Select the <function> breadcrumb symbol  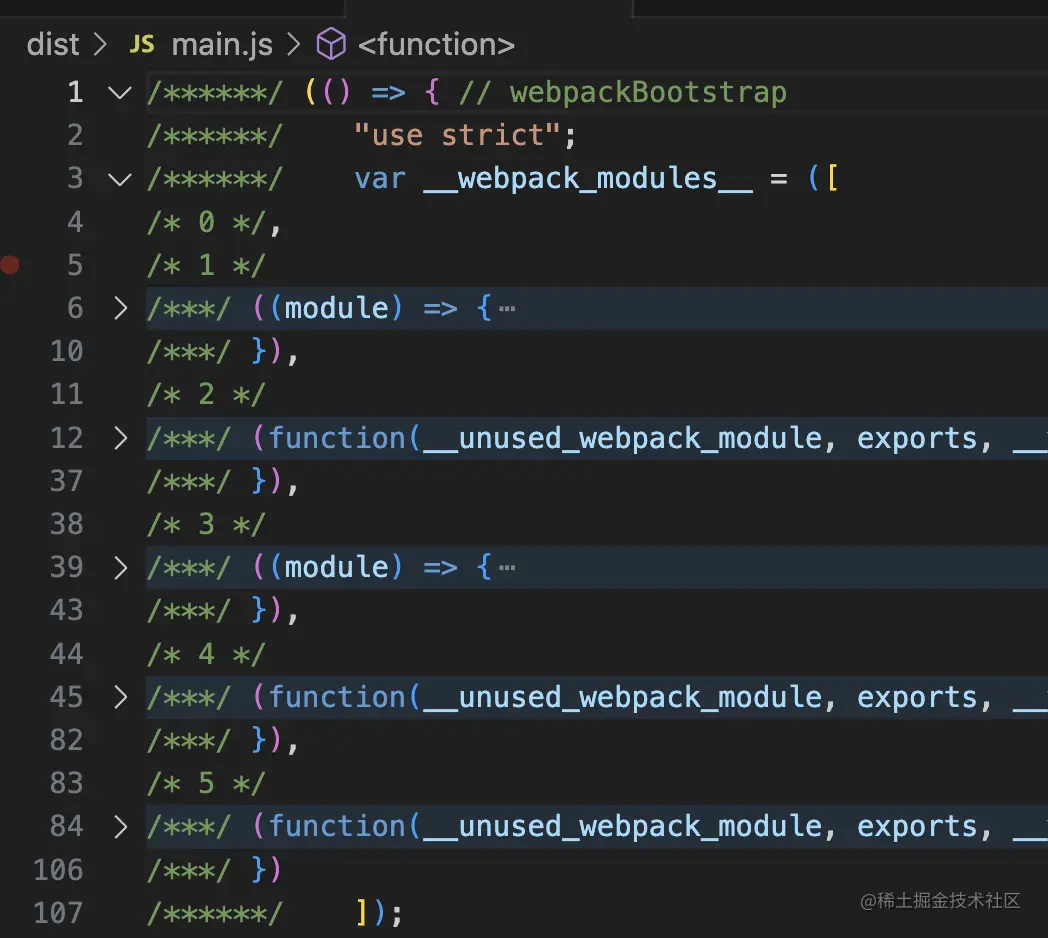tap(436, 45)
